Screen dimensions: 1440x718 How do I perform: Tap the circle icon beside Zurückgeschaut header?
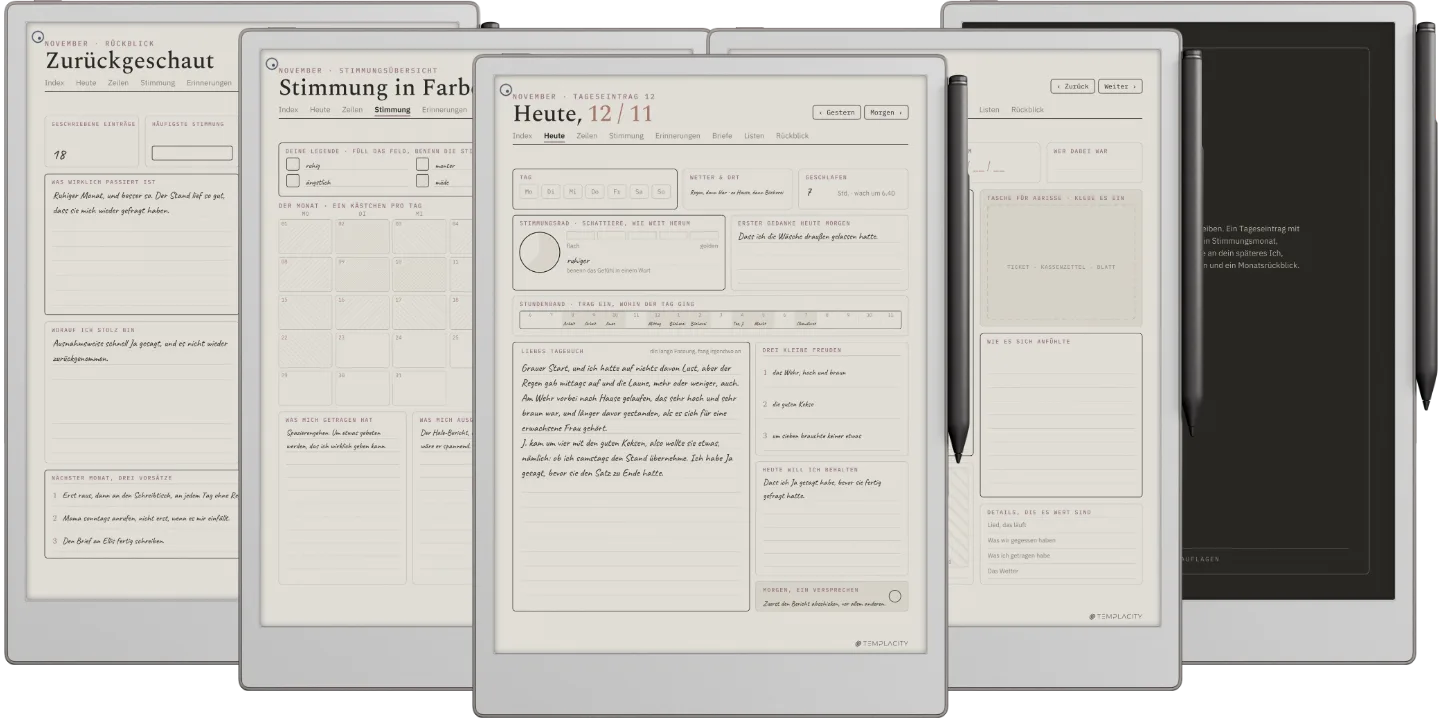(x=39, y=37)
